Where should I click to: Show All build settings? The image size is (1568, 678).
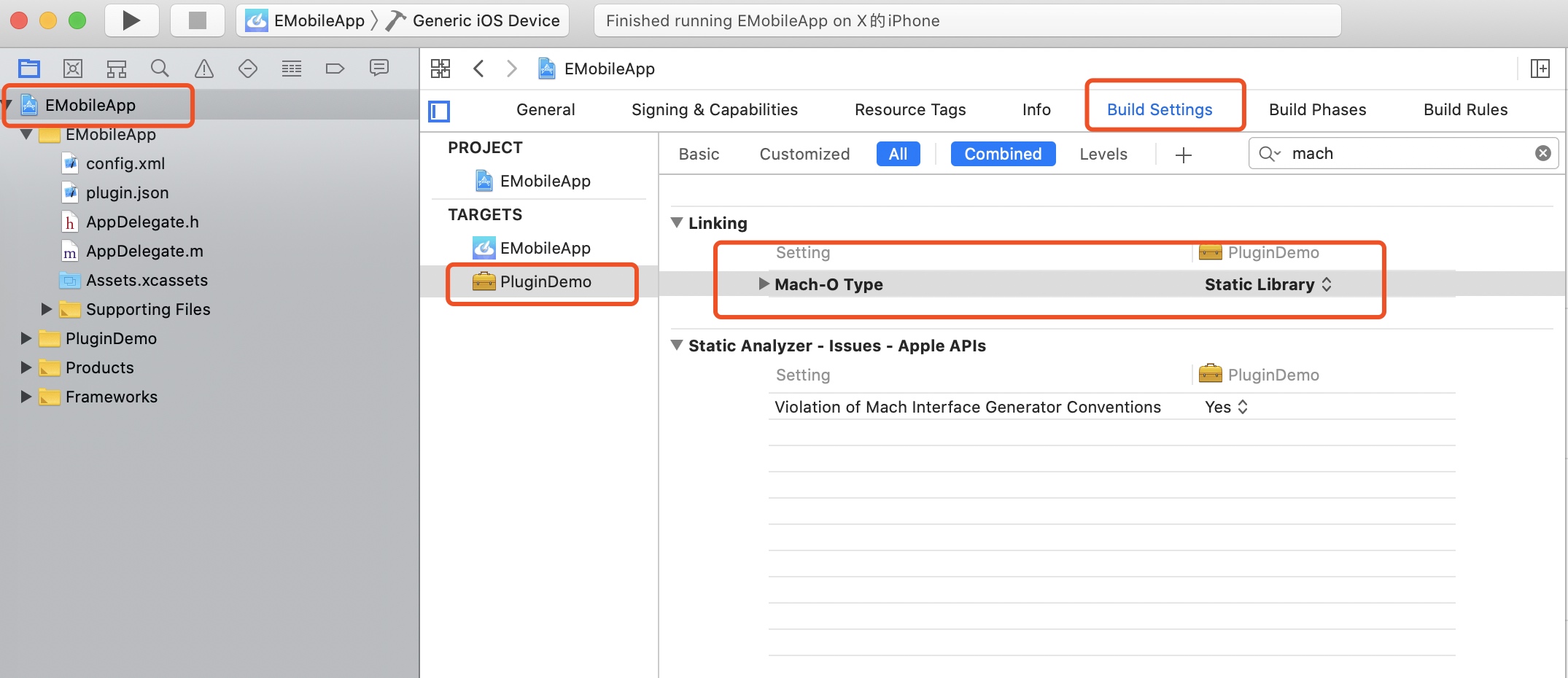[898, 154]
